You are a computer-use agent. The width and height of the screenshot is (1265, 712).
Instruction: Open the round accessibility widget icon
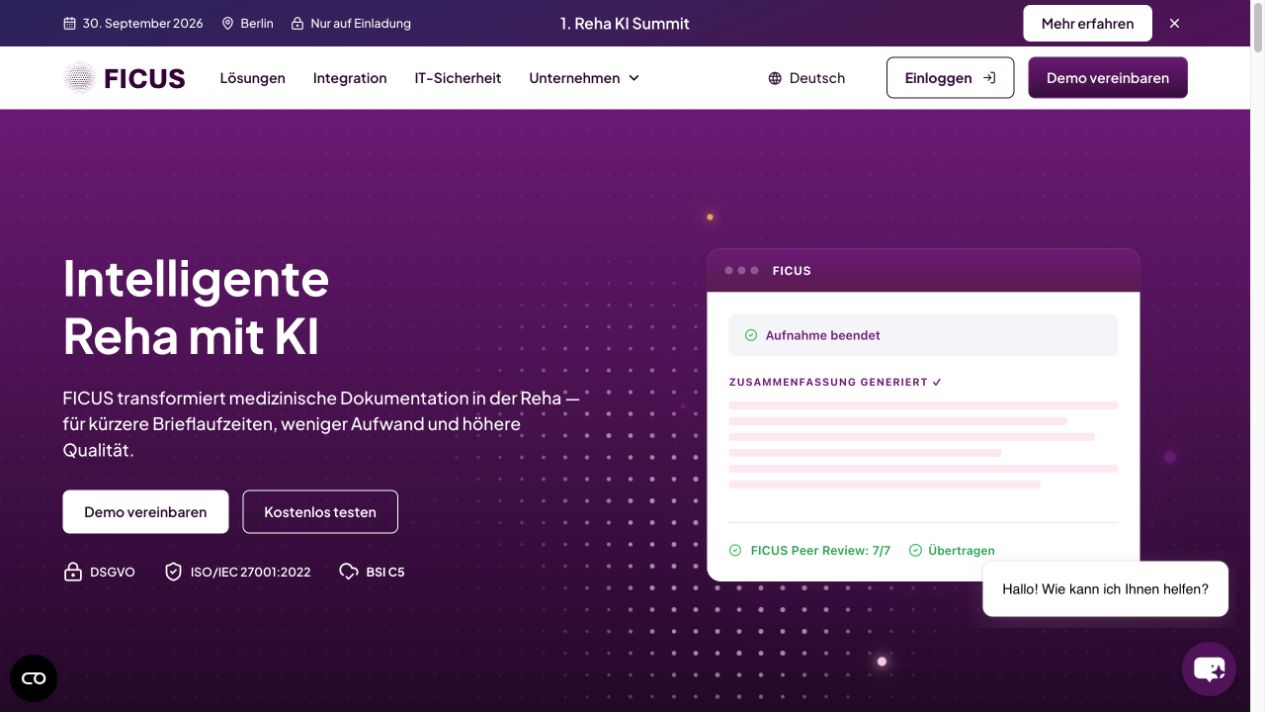(x=34, y=678)
